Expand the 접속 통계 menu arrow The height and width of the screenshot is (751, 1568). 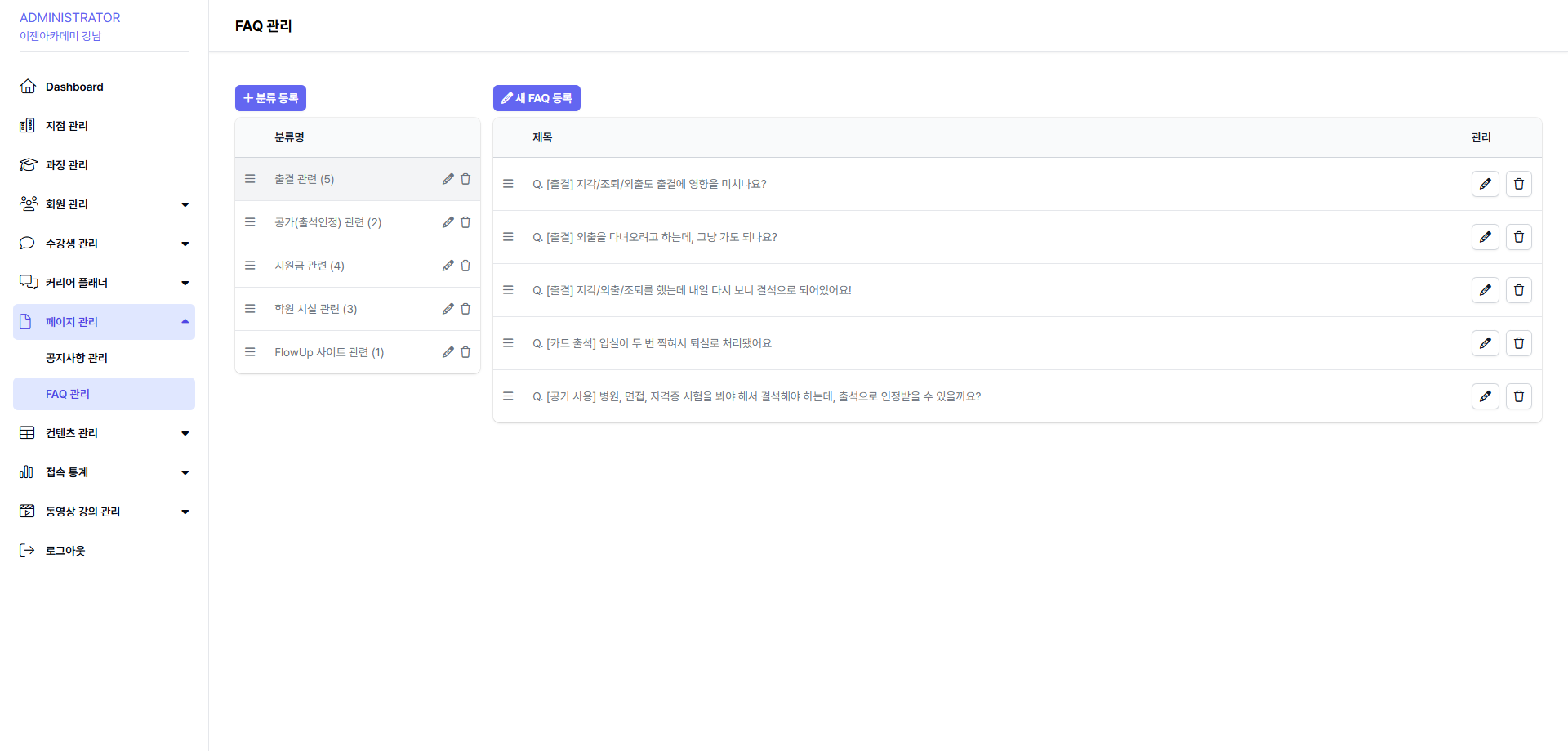[x=185, y=472]
